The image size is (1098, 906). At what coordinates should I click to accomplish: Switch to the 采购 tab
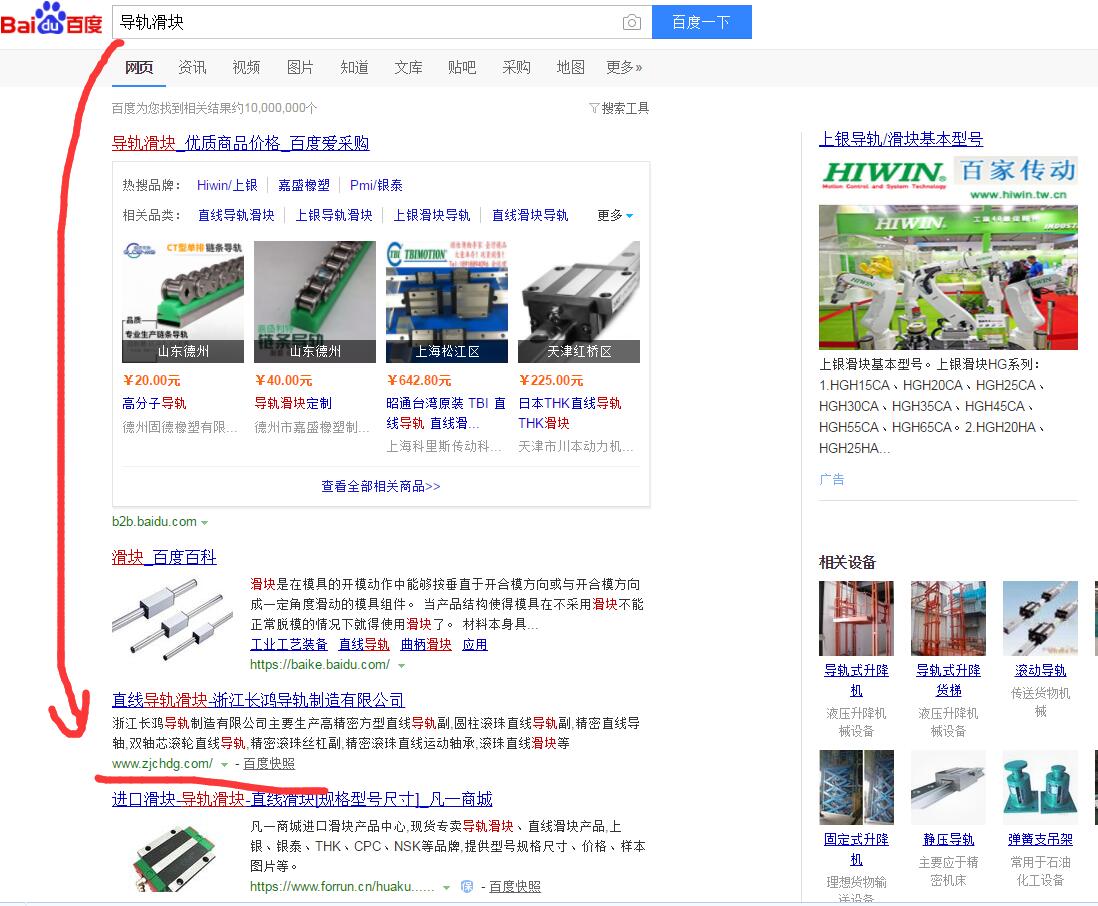(x=516, y=67)
